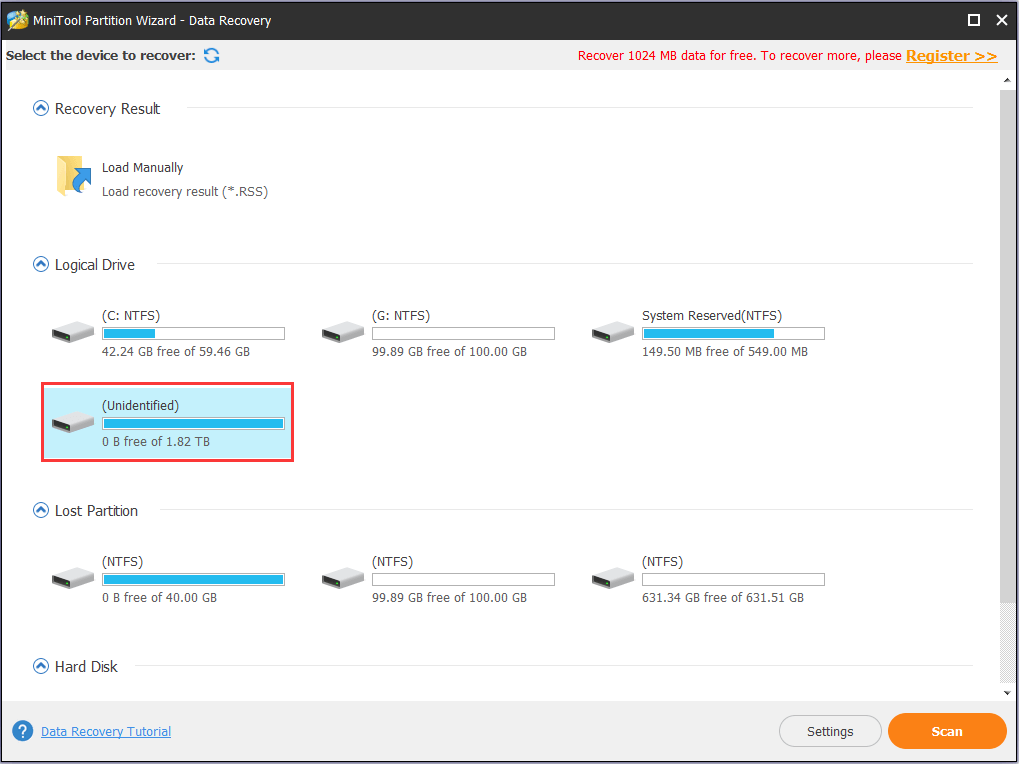Click the '(G: NTFS)' drive label
1019x764 pixels.
401,316
